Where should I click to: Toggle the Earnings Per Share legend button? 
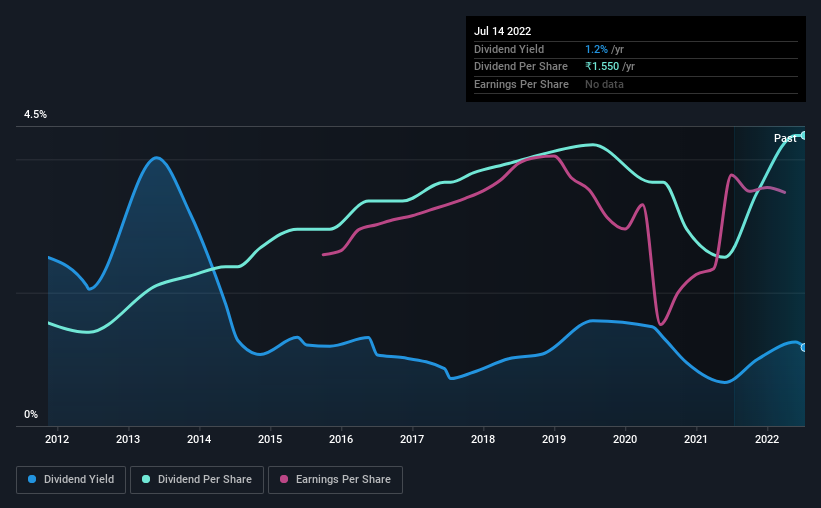[335, 480]
